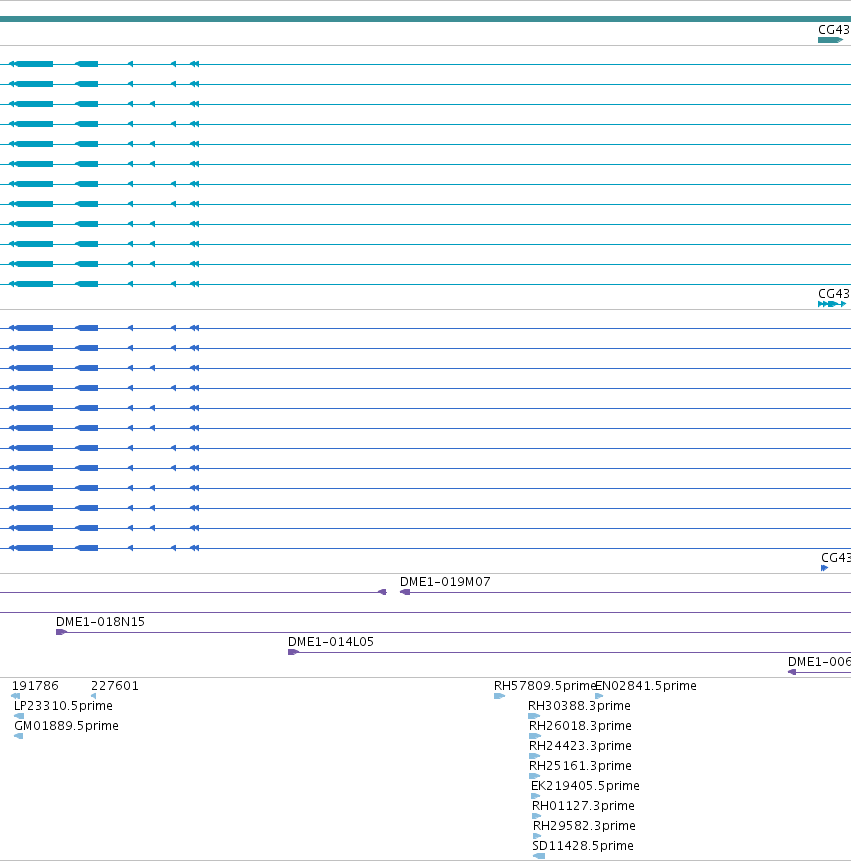851x861 pixels.
Task: Open the RH29582.3prime label
Action: pyautogui.click(x=584, y=825)
